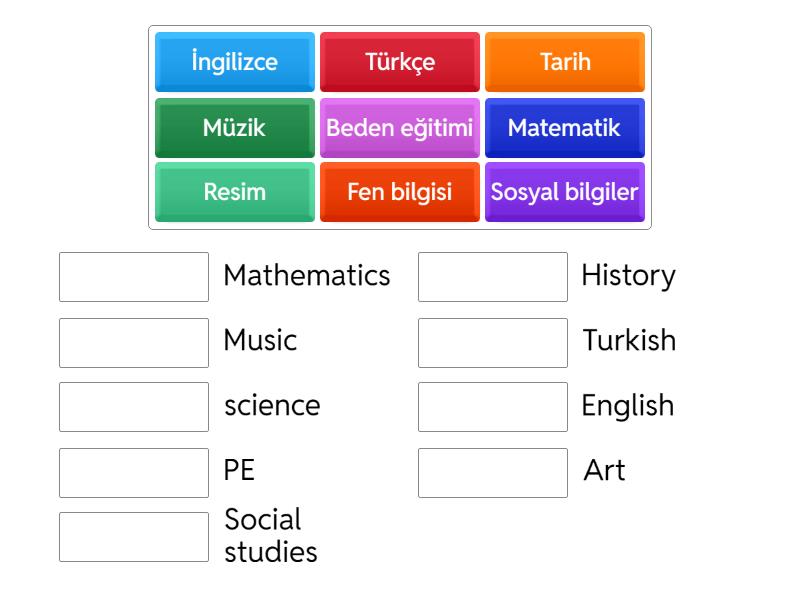
Task: Choose the dark blue Matematik tile
Action: 565,128
